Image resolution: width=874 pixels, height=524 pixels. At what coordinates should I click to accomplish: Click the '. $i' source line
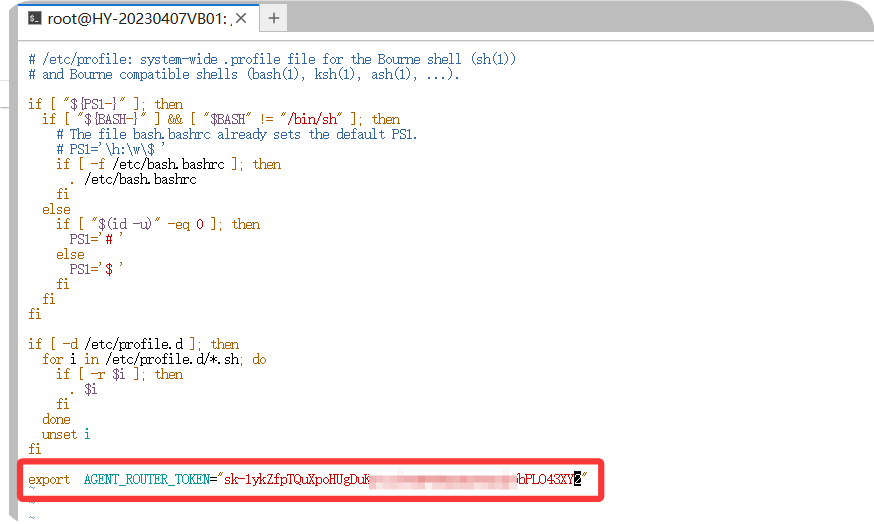(84, 390)
